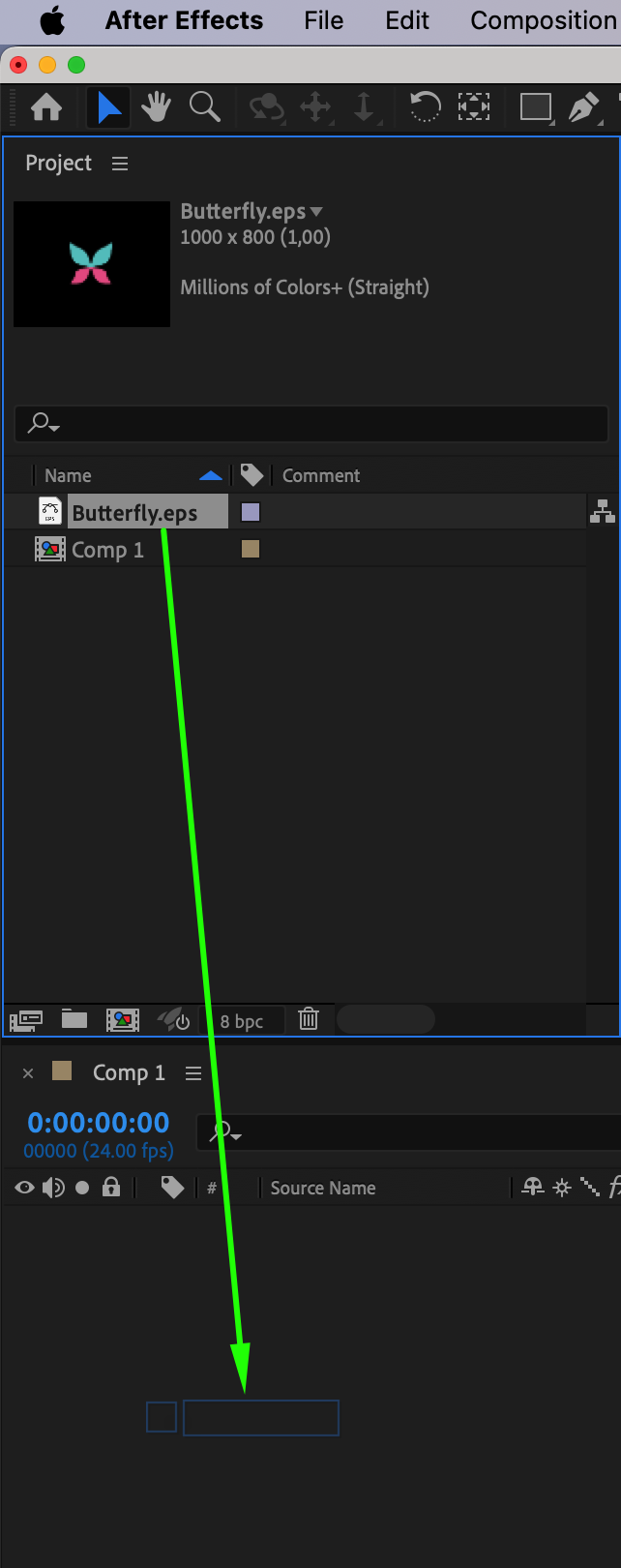
Task: Select the Pen tool
Action: 583,106
